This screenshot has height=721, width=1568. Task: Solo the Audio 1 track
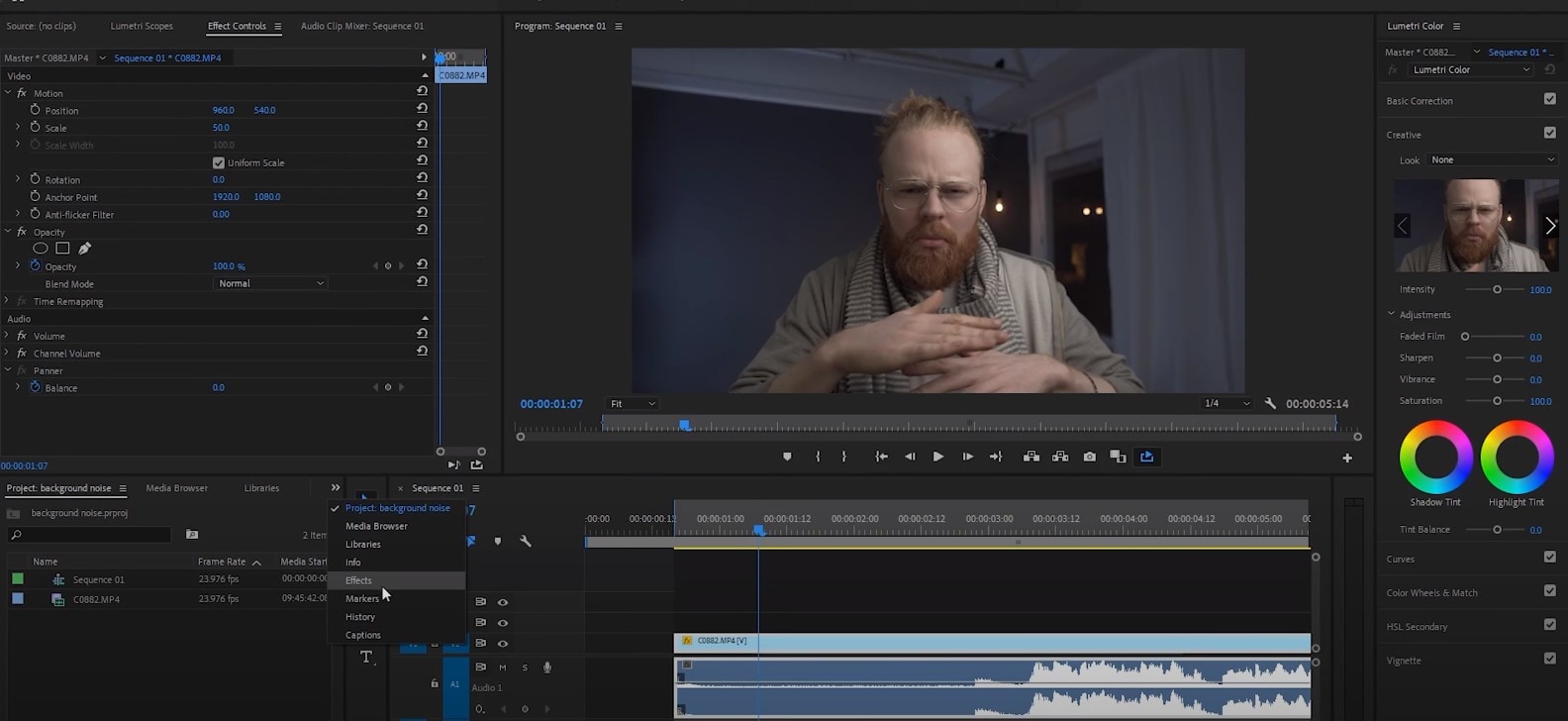coord(525,668)
